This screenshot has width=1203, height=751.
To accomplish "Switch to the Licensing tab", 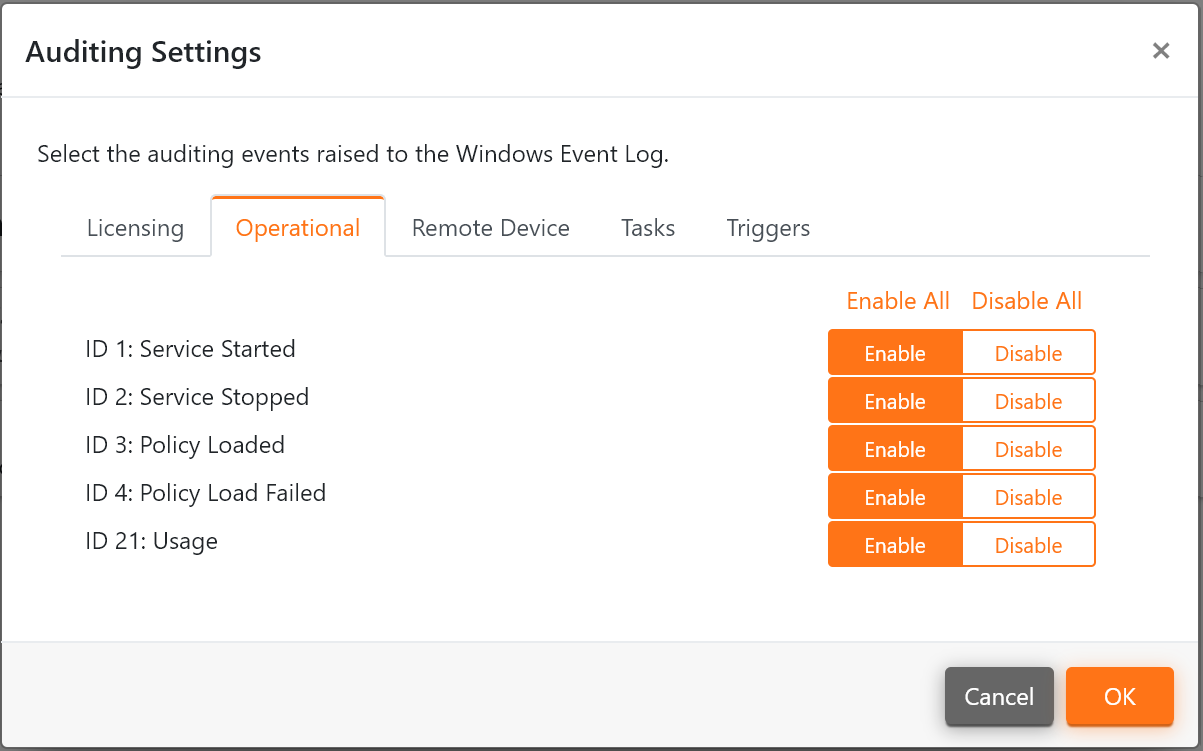I will (135, 228).
